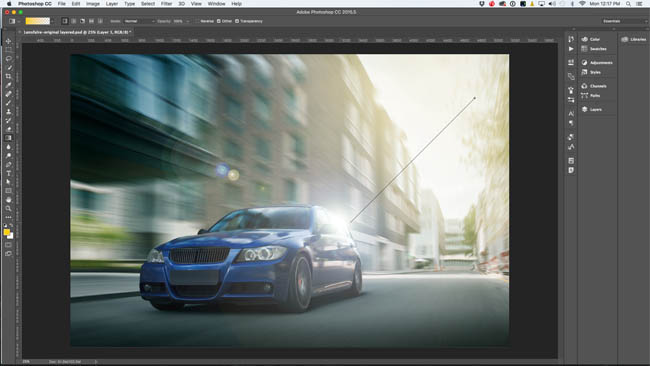
Task: Choose the Linear Gradient style
Action: pyautogui.click(x=65, y=21)
